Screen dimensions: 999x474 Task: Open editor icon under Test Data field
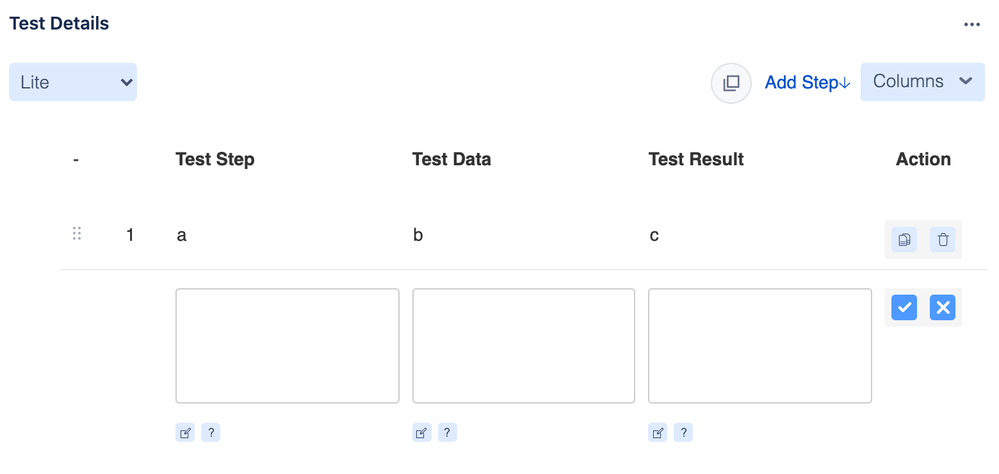pyautogui.click(x=421, y=433)
